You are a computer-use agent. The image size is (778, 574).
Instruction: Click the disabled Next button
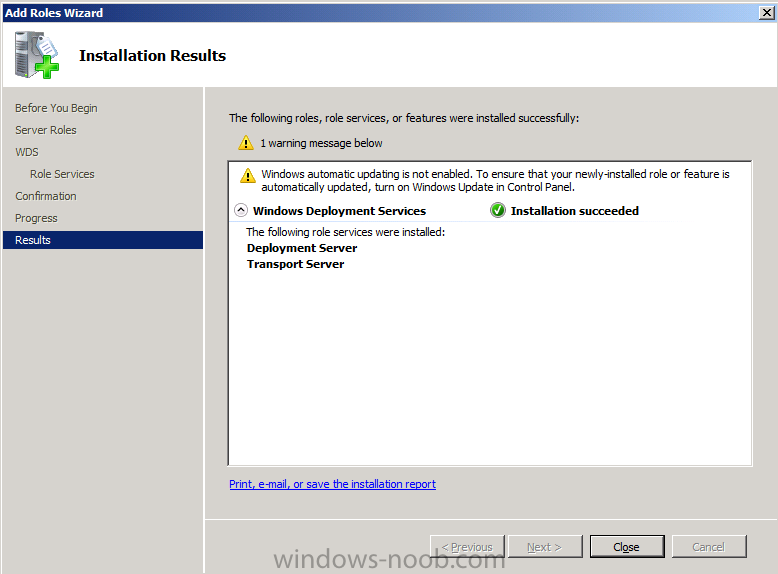[x=545, y=546]
